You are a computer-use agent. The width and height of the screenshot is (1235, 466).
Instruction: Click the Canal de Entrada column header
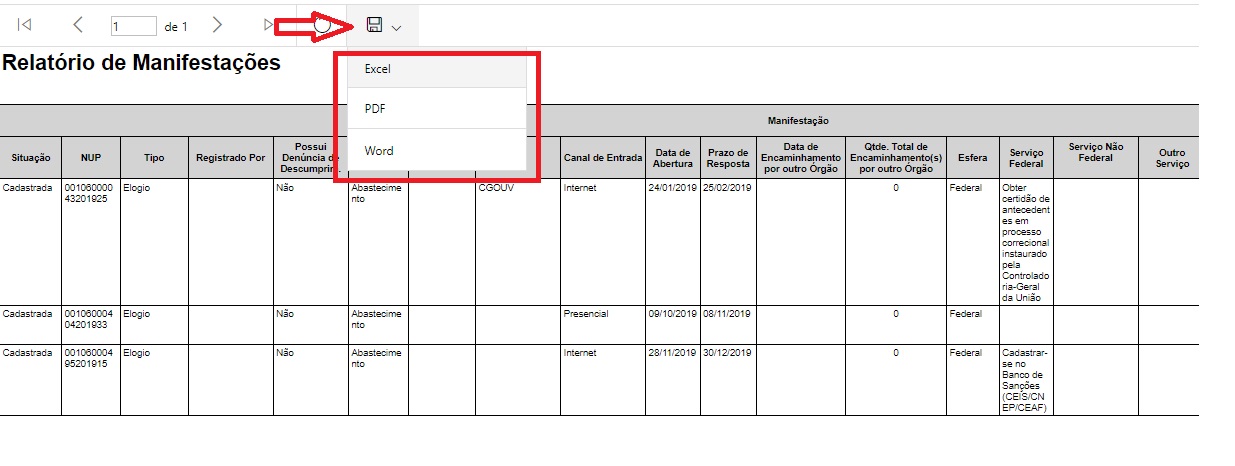(603, 158)
